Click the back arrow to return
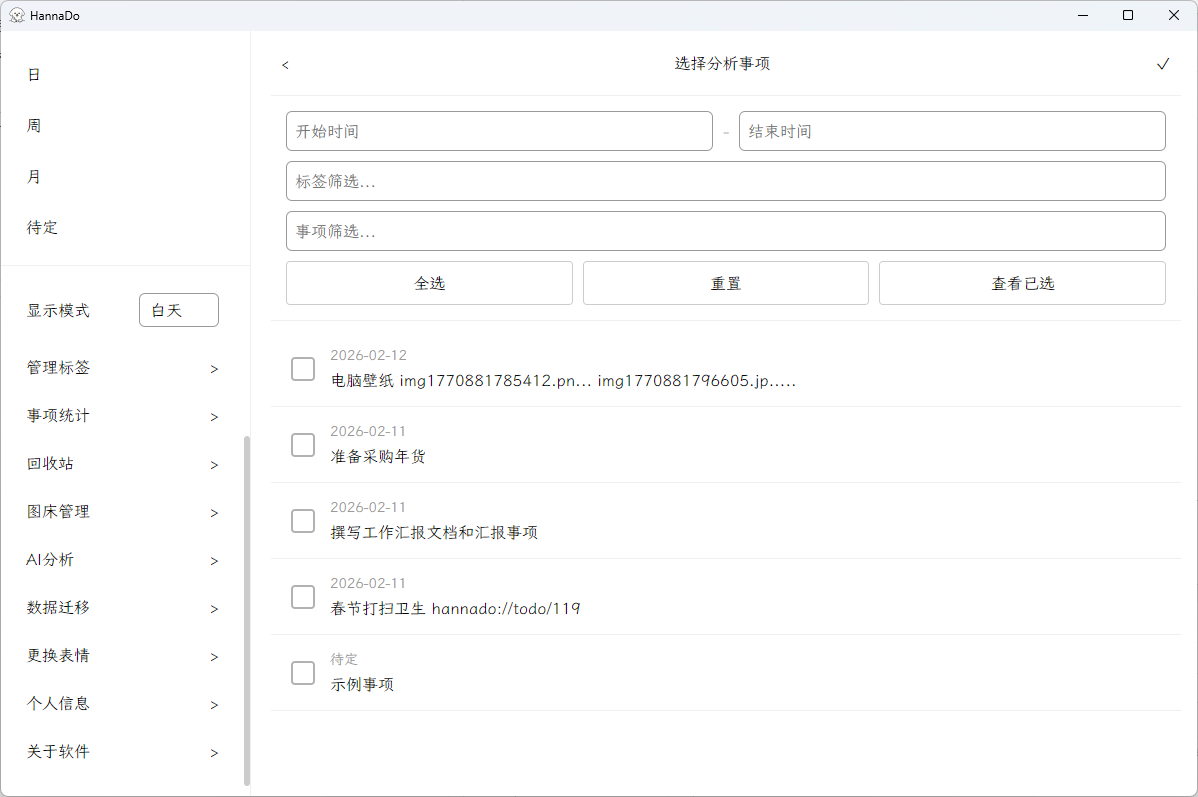Screen dimensions: 1198x797 285,64
